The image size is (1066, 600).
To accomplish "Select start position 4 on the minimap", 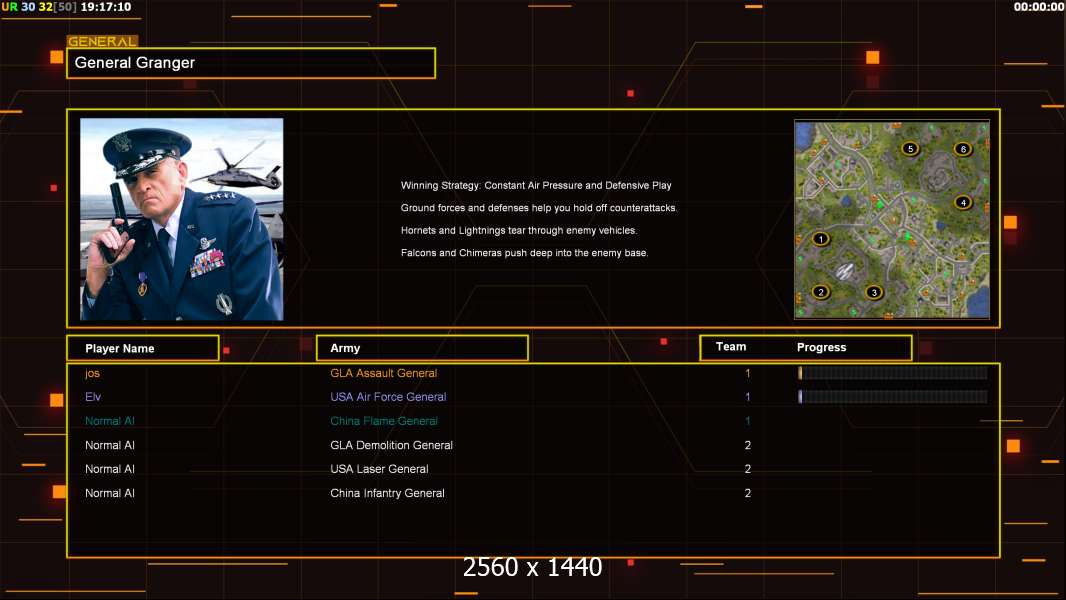I will tap(963, 202).
